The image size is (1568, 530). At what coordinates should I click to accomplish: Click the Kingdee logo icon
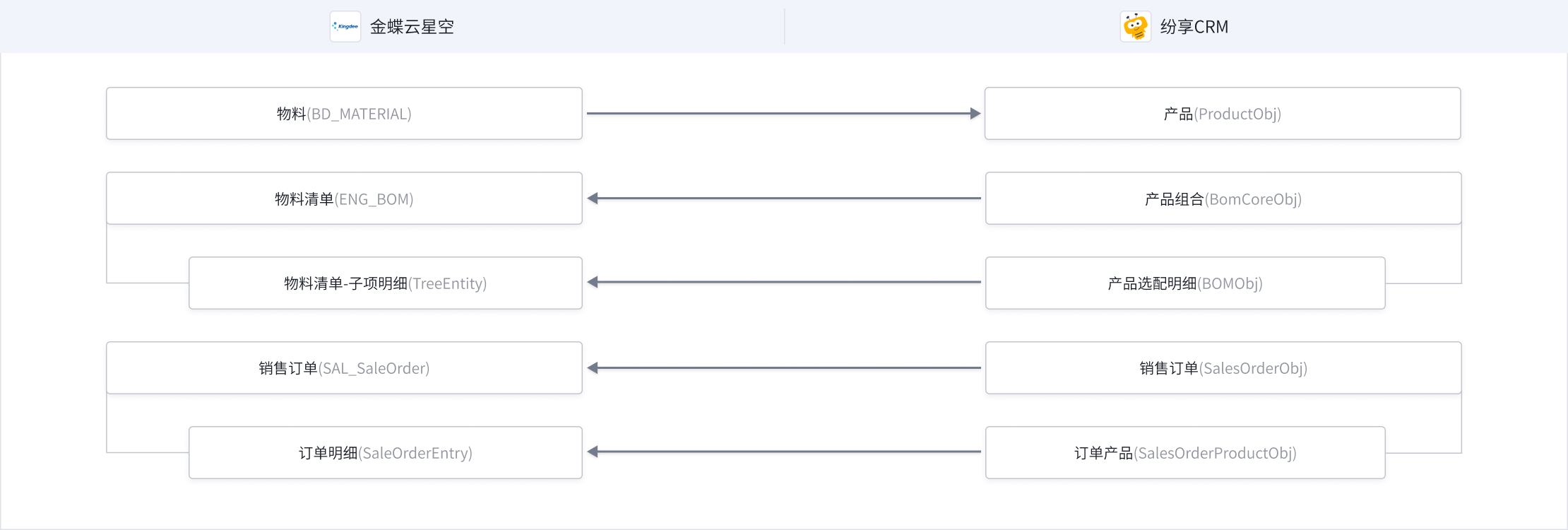pyautogui.click(x=345, y=27)
